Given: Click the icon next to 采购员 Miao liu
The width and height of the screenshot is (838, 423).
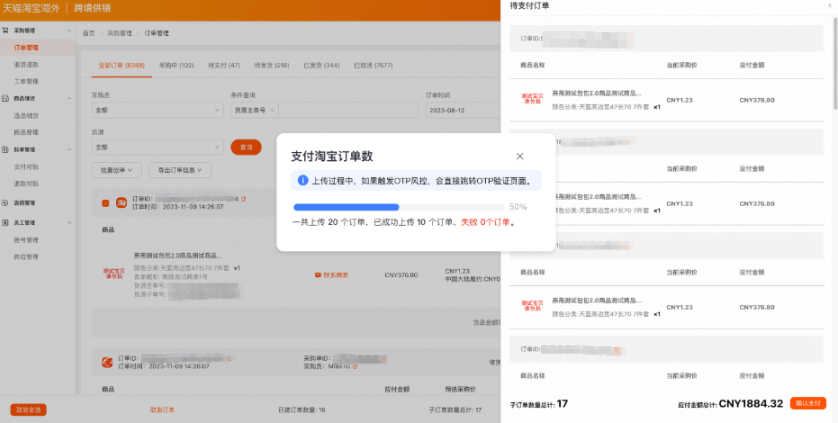Looking at the screenshot, I should click(354, 367).
